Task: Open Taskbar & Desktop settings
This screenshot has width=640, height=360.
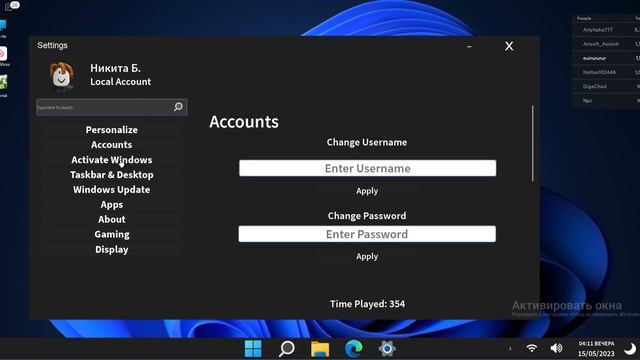Action: [111, 175]
